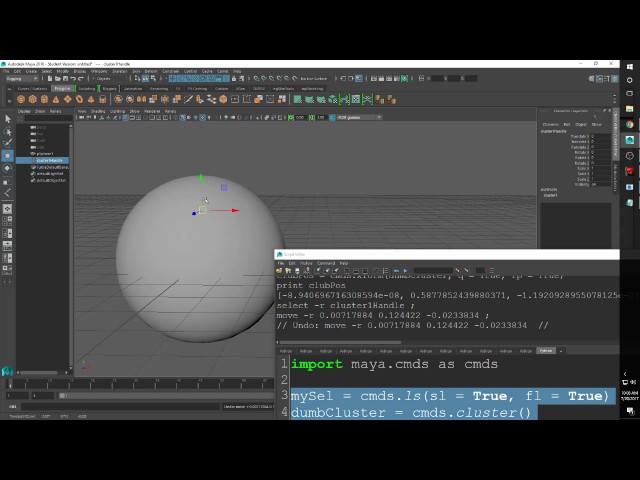This screenshot has height=480, width=640.
Task: Toggle the lock selection padlock icon
Action: pyautogui.click(x=234, y=78)
